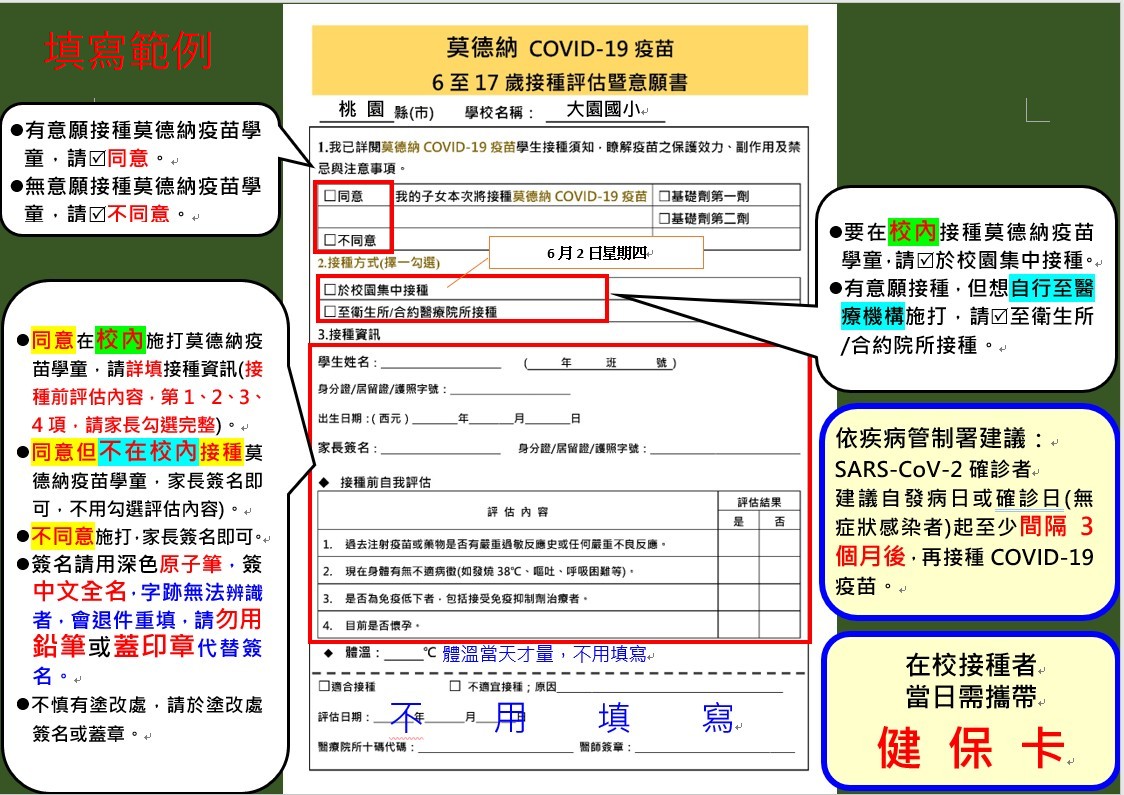Select the 至衛生所/合約醫療院所接種 checkbox
The width and height of the screenshot is (1124, 795).
click(330, 312)
